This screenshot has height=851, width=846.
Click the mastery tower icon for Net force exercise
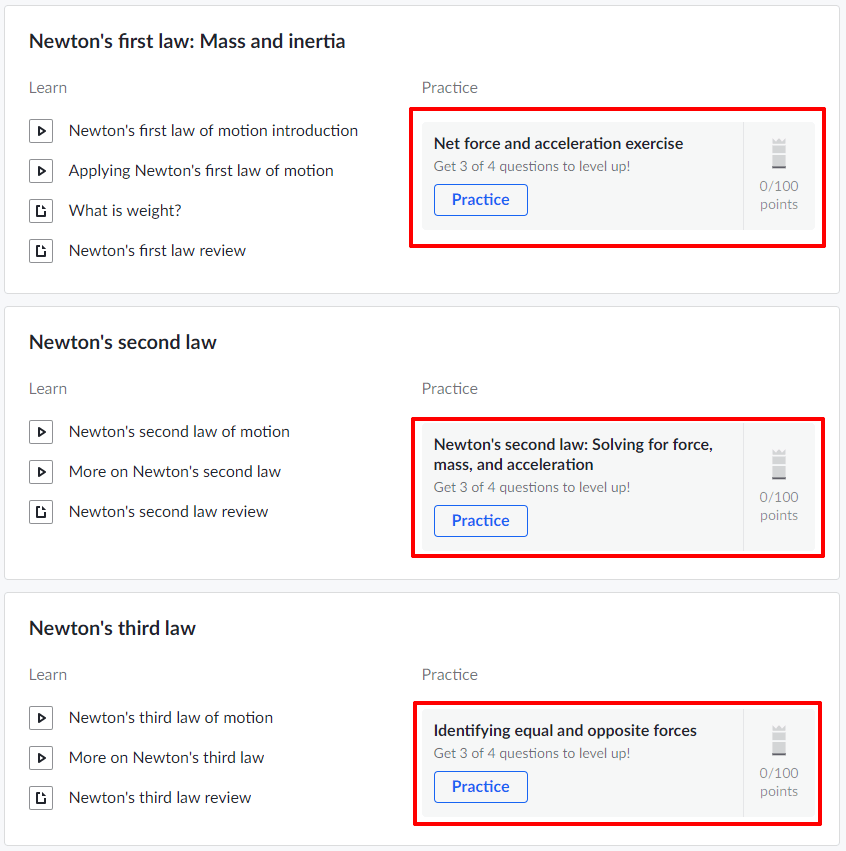point(779,154)
